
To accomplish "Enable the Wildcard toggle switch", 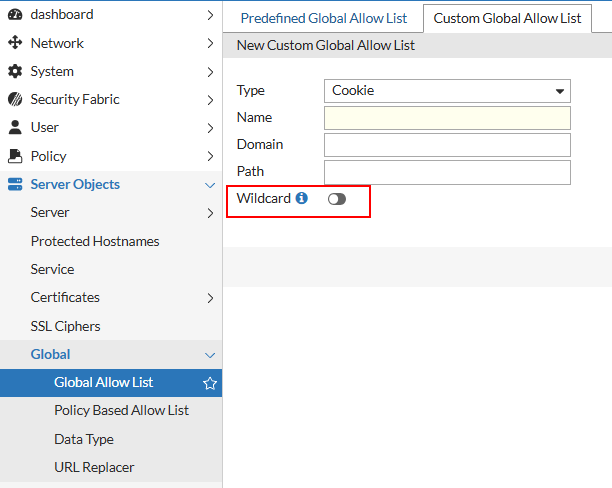I will (x=336, y=199).
